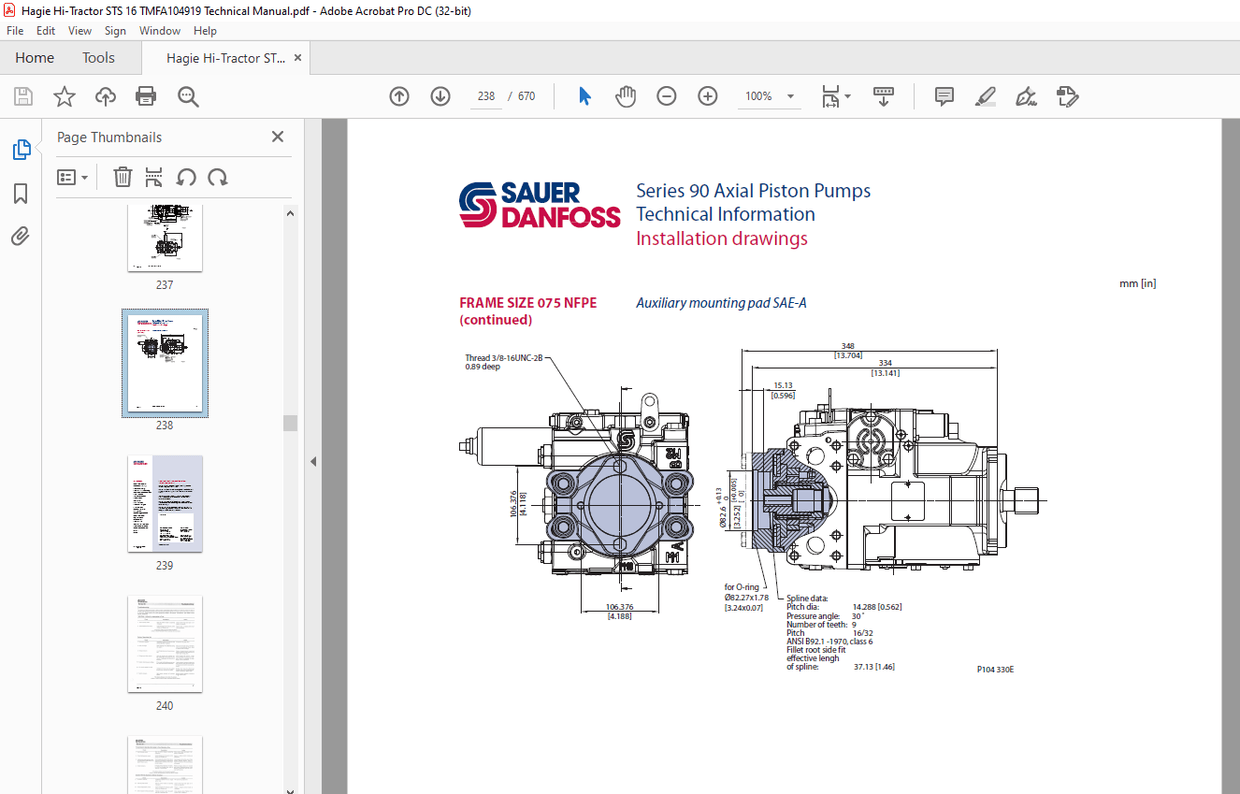Select thumbnail of page 239

tap(165, 503)
